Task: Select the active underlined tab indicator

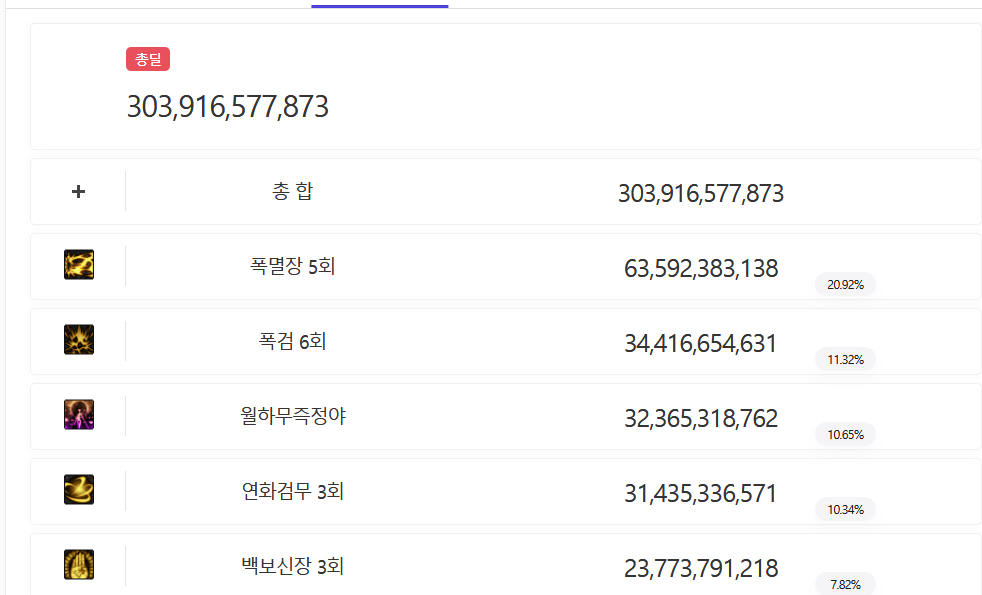Action: 379,6
